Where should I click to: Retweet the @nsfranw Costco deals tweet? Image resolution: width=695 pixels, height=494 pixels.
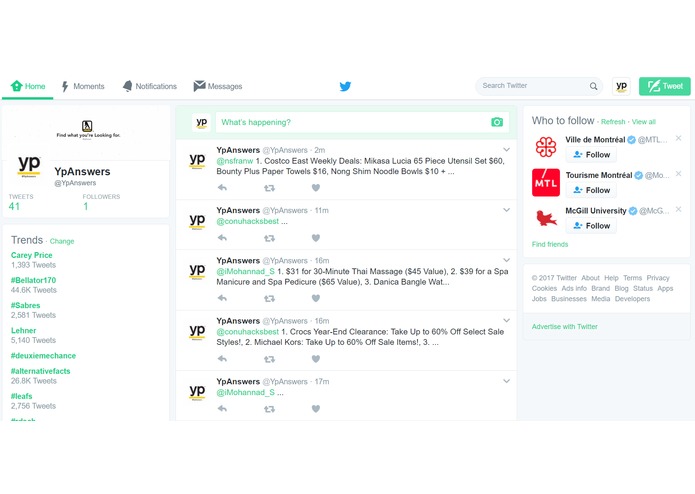click(x=269, y=188)
